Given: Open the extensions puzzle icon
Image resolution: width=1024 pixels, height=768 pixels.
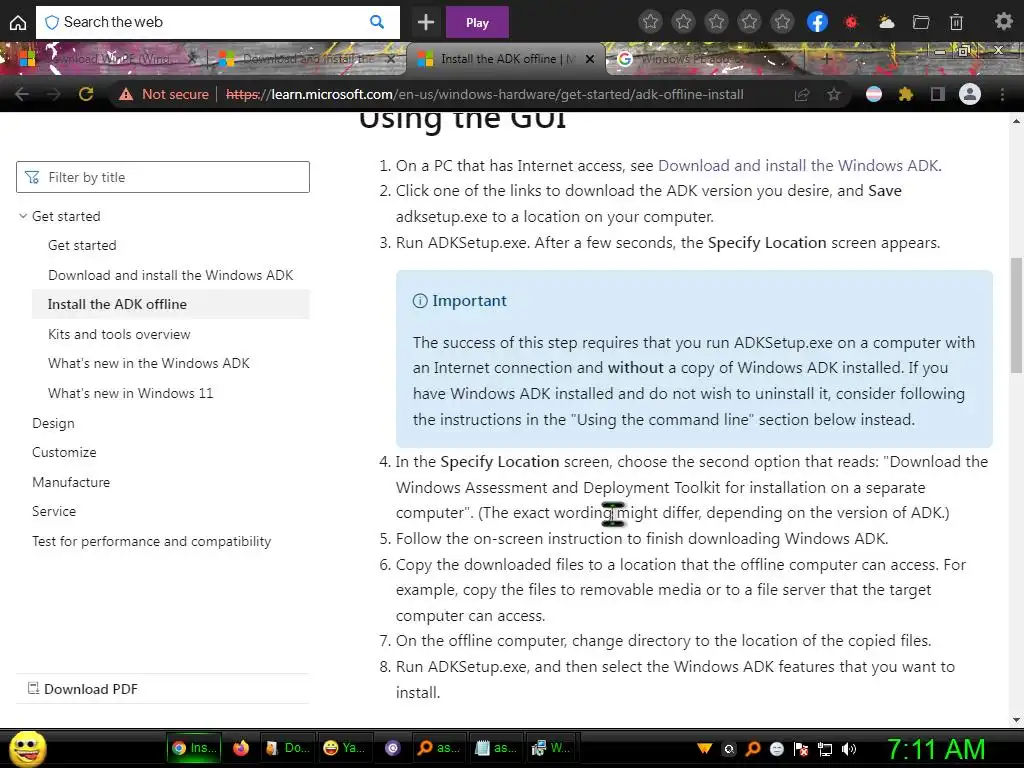Looking at the screenshot, I should [x=906, y=95].
